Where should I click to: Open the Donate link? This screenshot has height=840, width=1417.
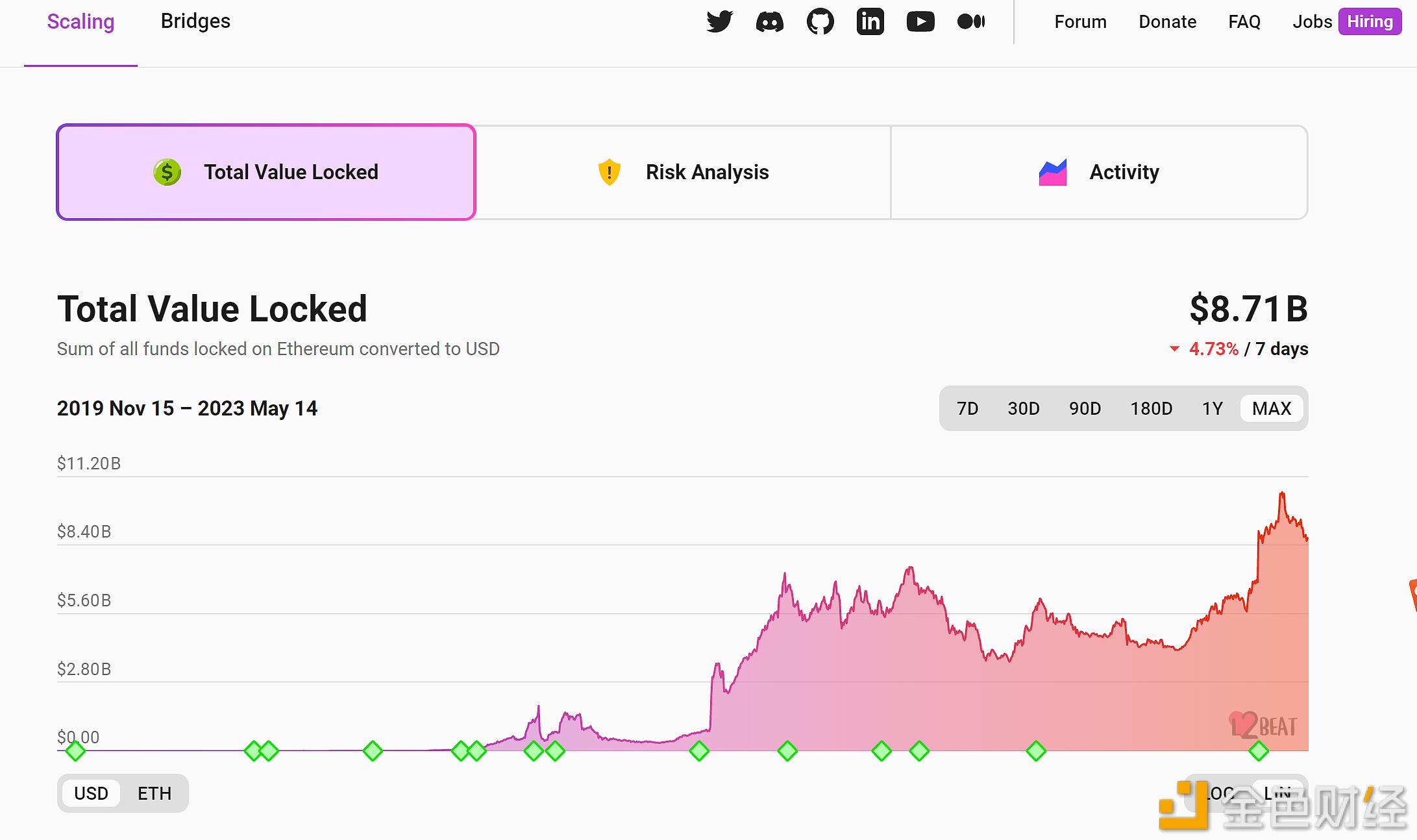click(1167, 21)
